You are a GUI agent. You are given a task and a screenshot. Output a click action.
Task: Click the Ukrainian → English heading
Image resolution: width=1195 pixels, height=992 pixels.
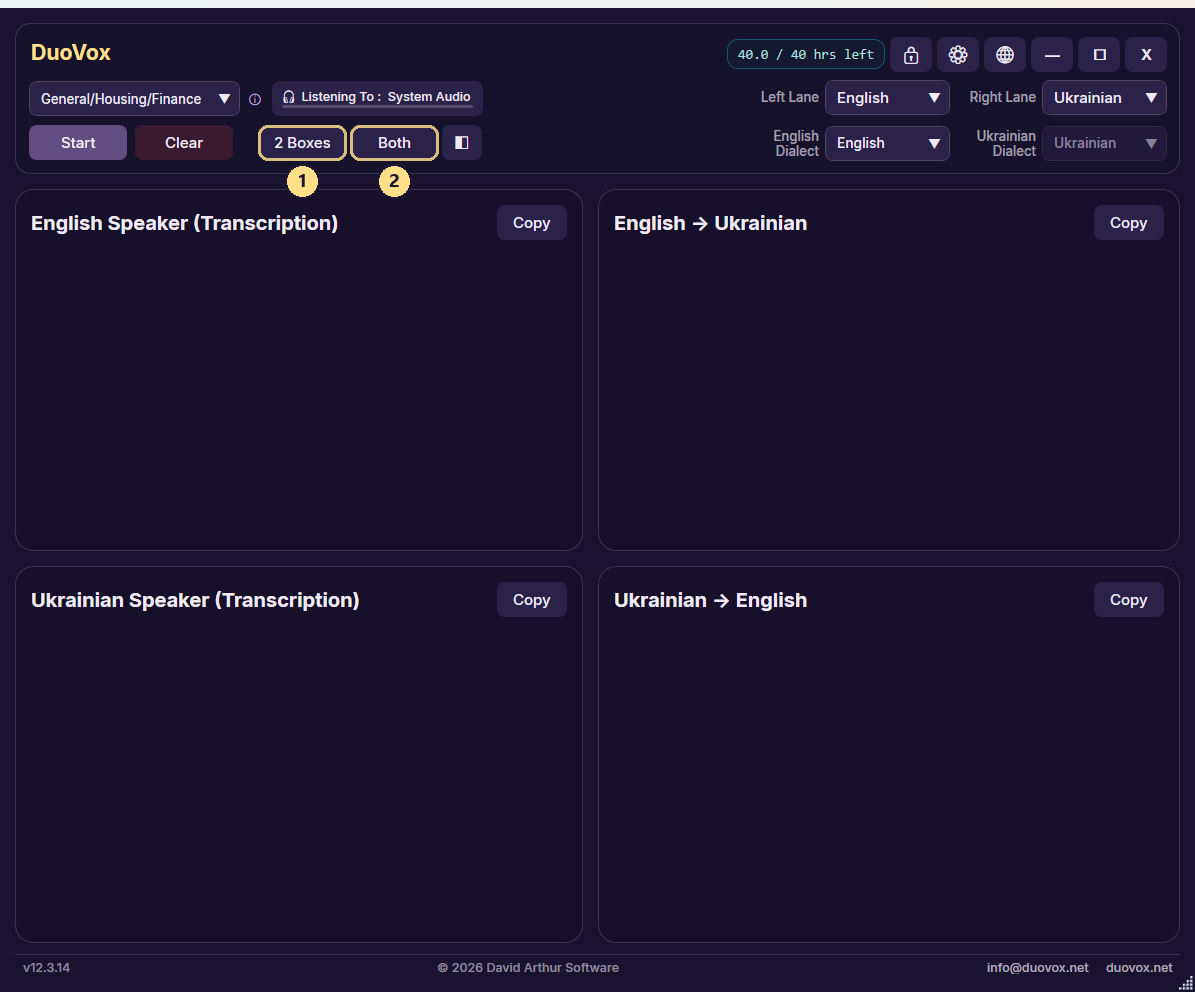(710, 600)
